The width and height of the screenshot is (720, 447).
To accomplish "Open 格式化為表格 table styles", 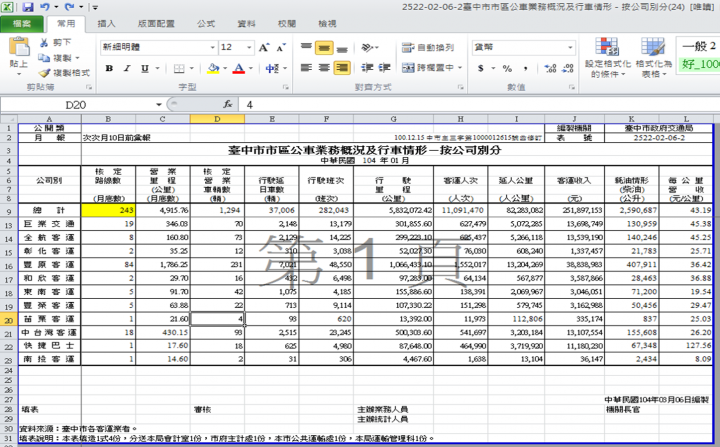I will (x=653, y=57).
